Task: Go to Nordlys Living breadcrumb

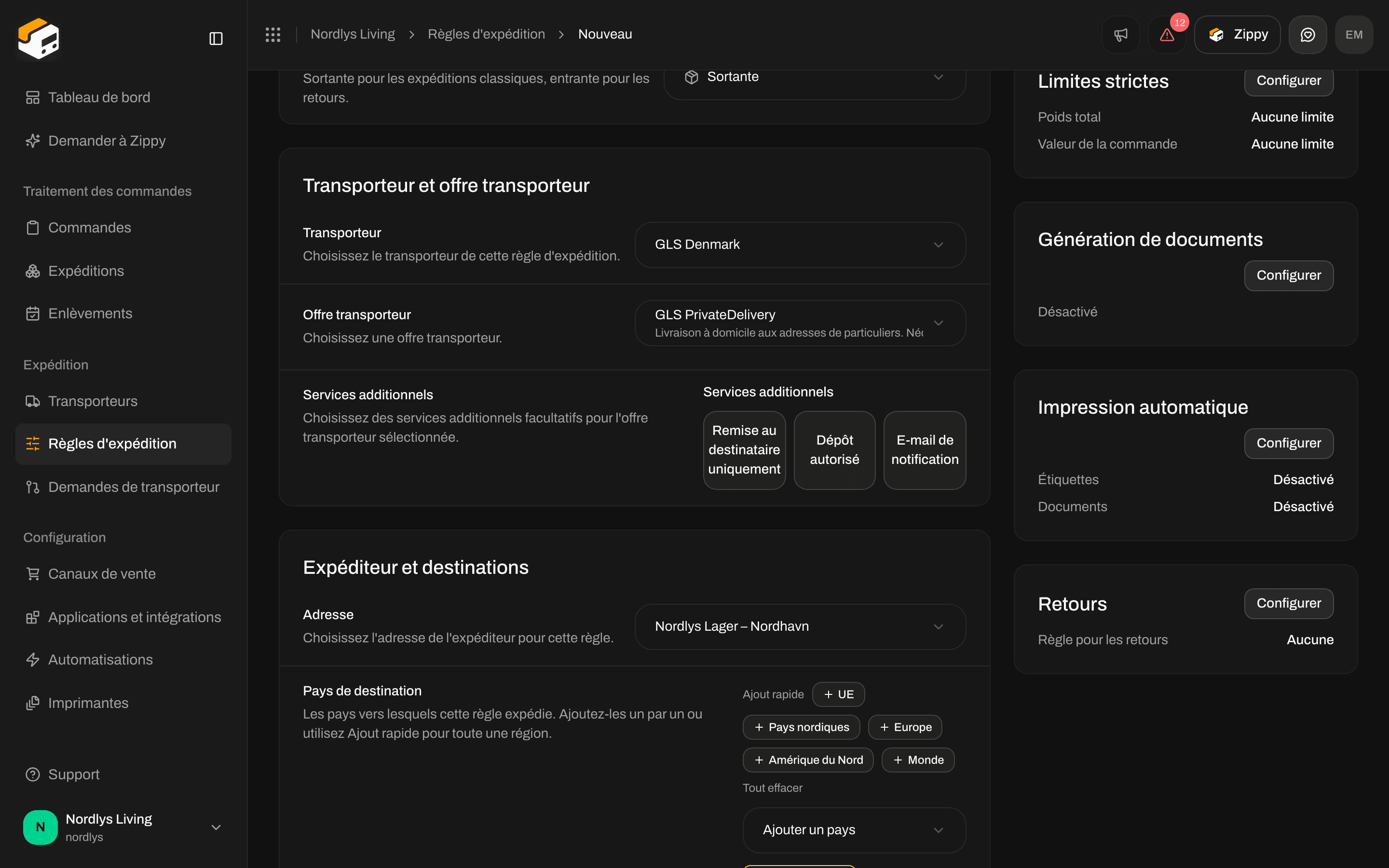Action: pyautogui.click(x=353, y=34)
